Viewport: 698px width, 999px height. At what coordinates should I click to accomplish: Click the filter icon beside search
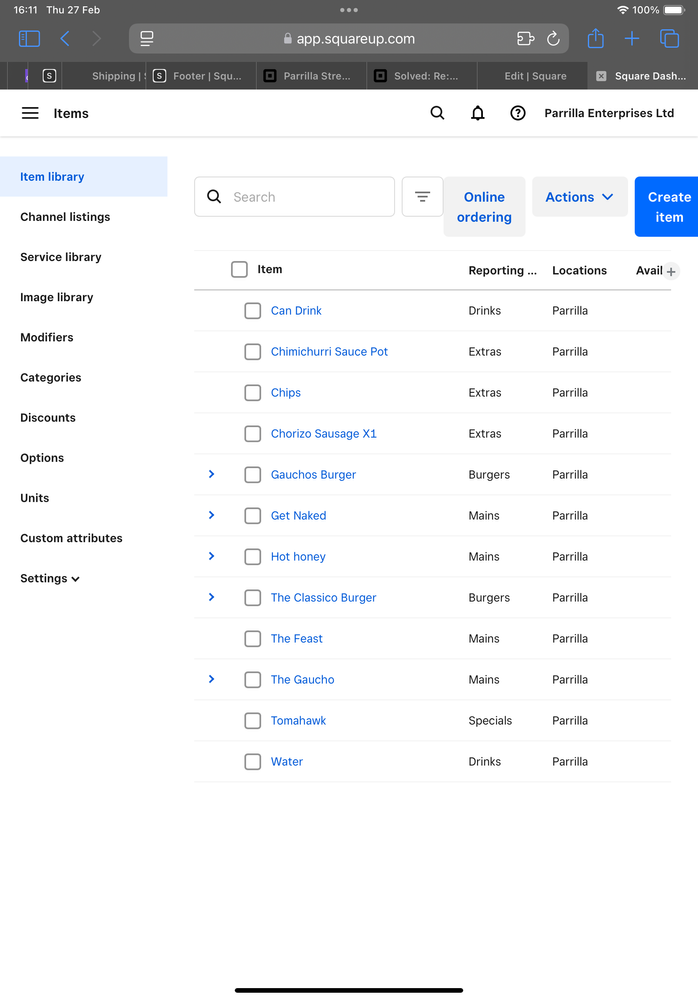pyautogui.click(x=422, y=197)
